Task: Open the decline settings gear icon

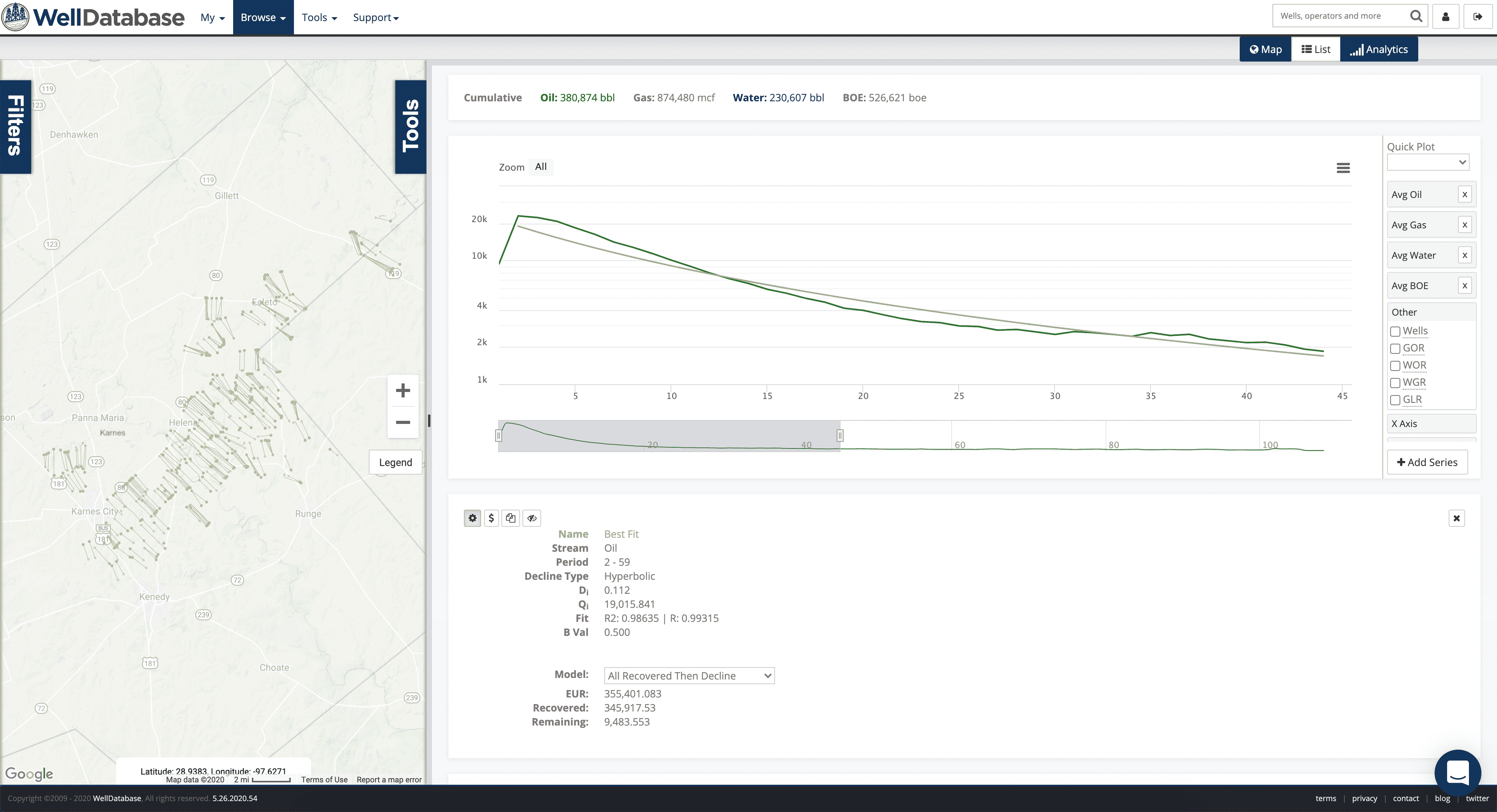Action: [472, 518]
